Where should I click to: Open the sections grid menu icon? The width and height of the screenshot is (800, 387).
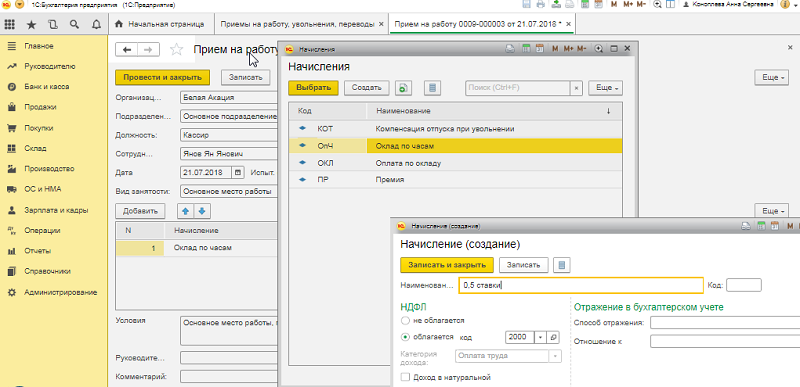(10, 24)
